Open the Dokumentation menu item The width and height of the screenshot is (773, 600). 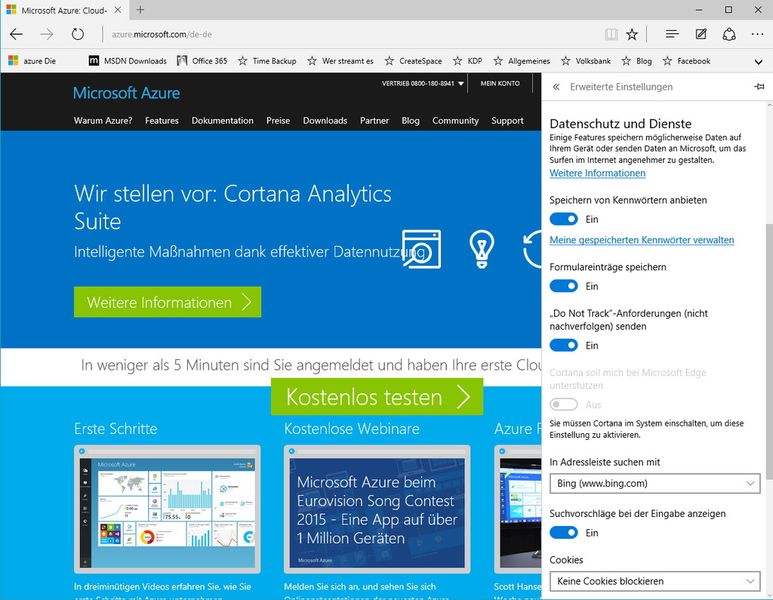pyautogui.click(x=222, y=120)
